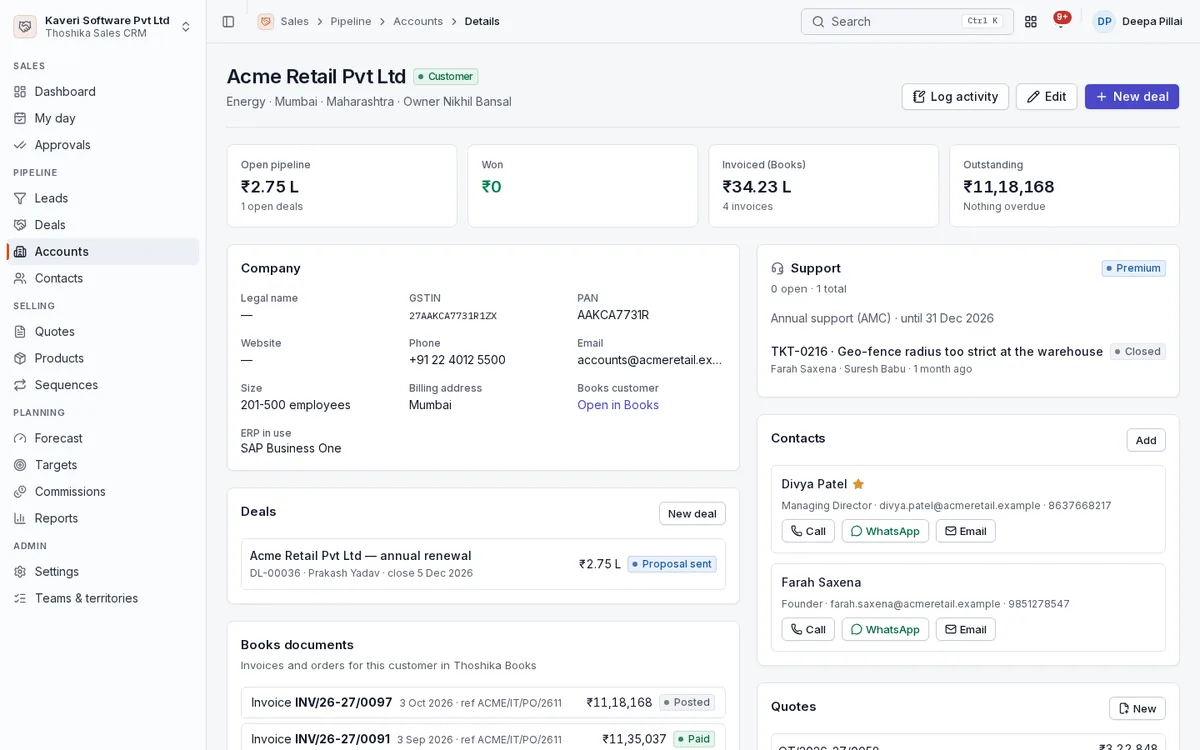The height and width of the screenshot is (750, 1200).
Task: Open notifications bell with 9+ badge
Action: (x=1061, y=21)
